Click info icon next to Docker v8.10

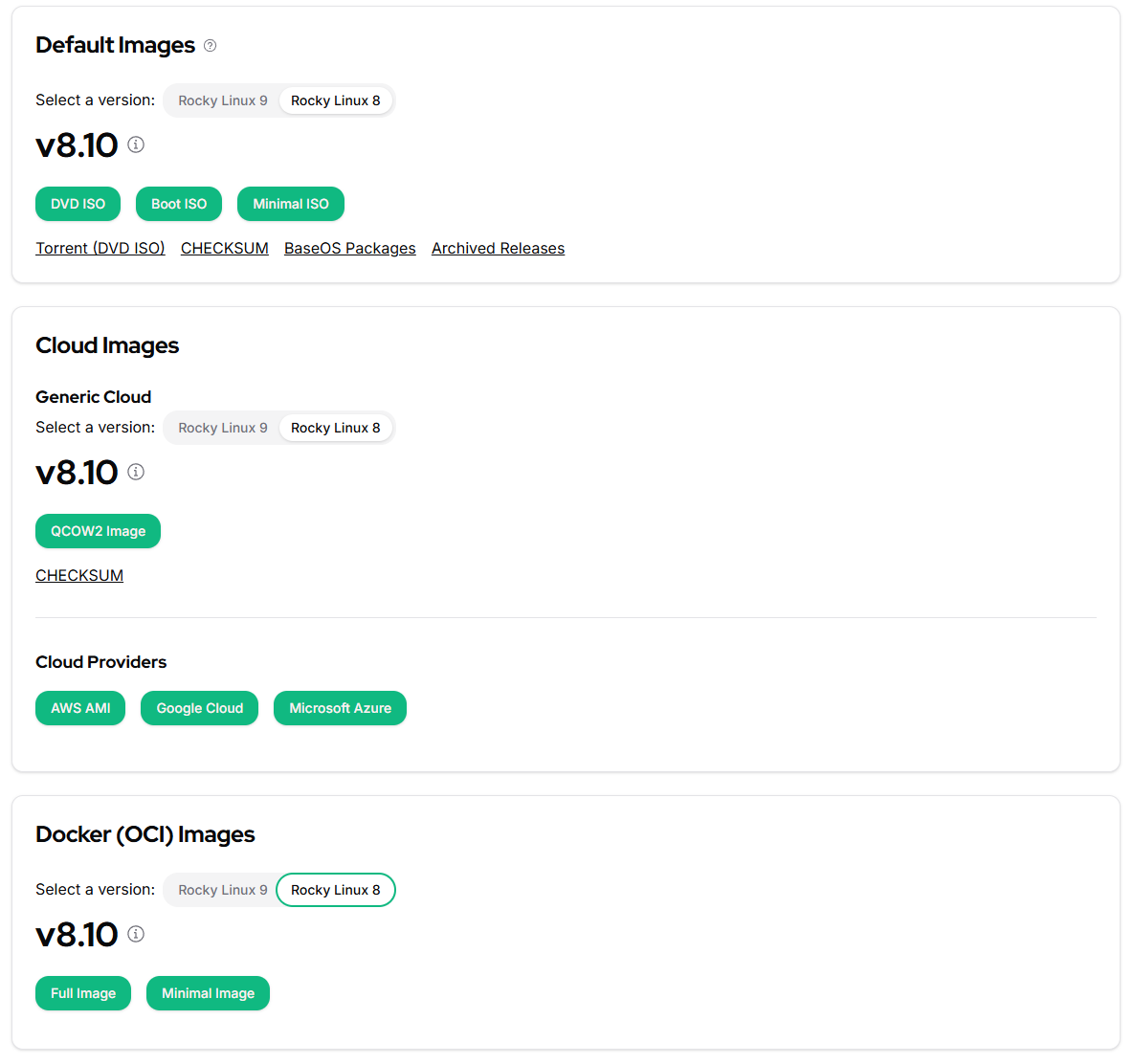pyautogui.click(x=136, y=934)
